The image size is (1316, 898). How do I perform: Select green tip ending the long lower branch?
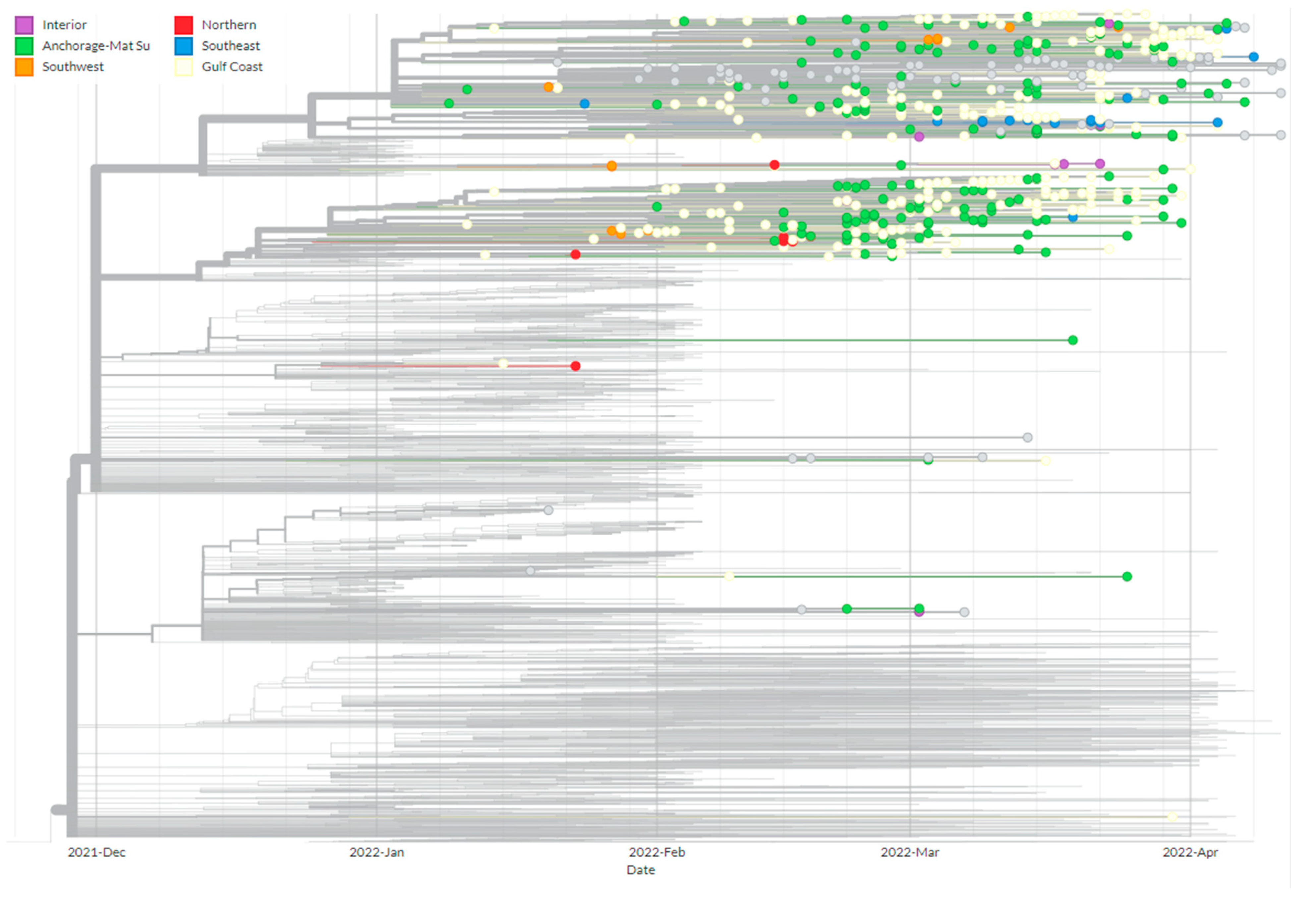1127,577
